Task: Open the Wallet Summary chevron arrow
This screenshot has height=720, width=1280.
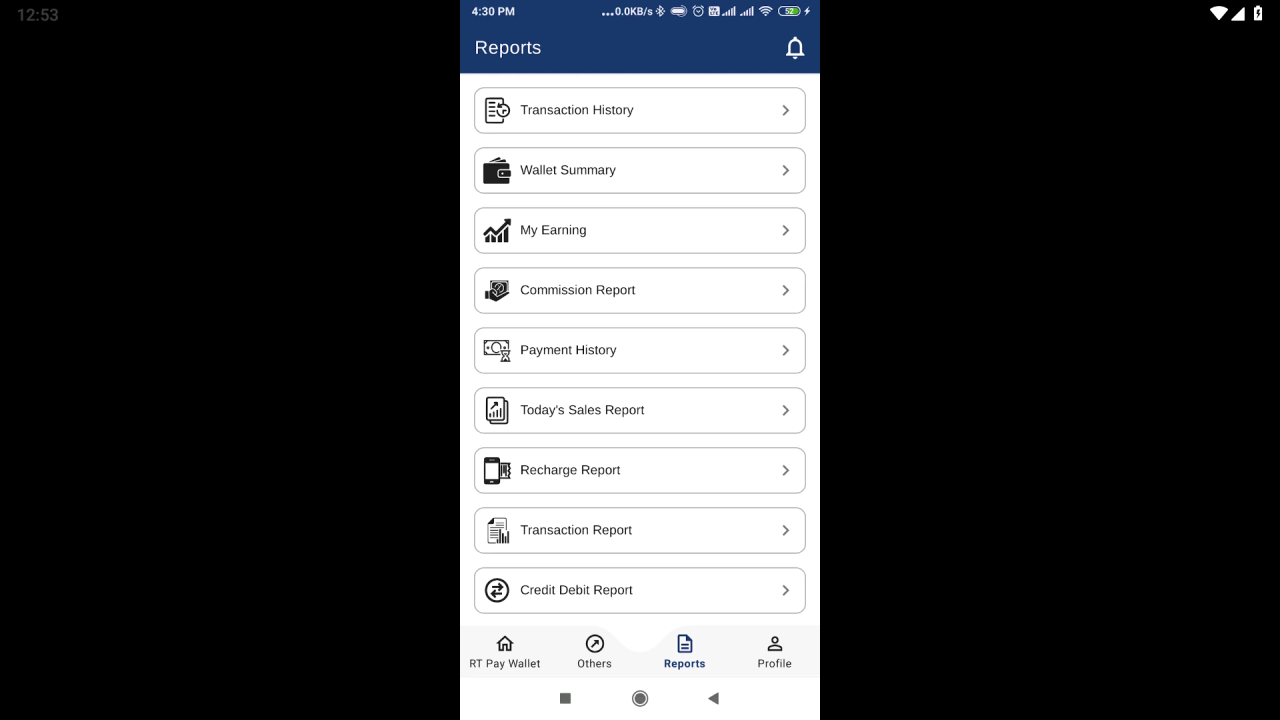Action: 785,170
